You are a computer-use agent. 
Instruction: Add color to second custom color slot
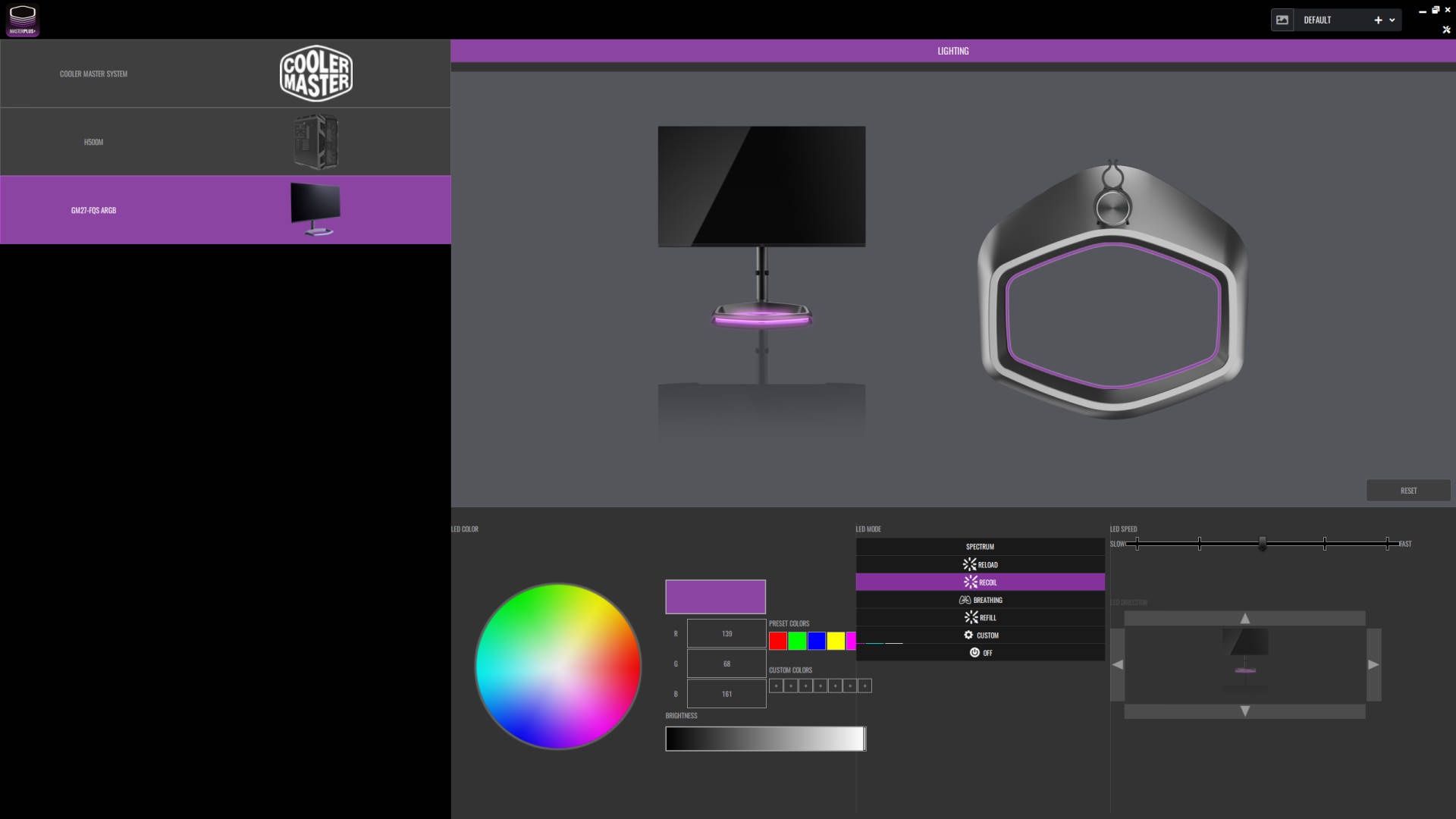791,686
